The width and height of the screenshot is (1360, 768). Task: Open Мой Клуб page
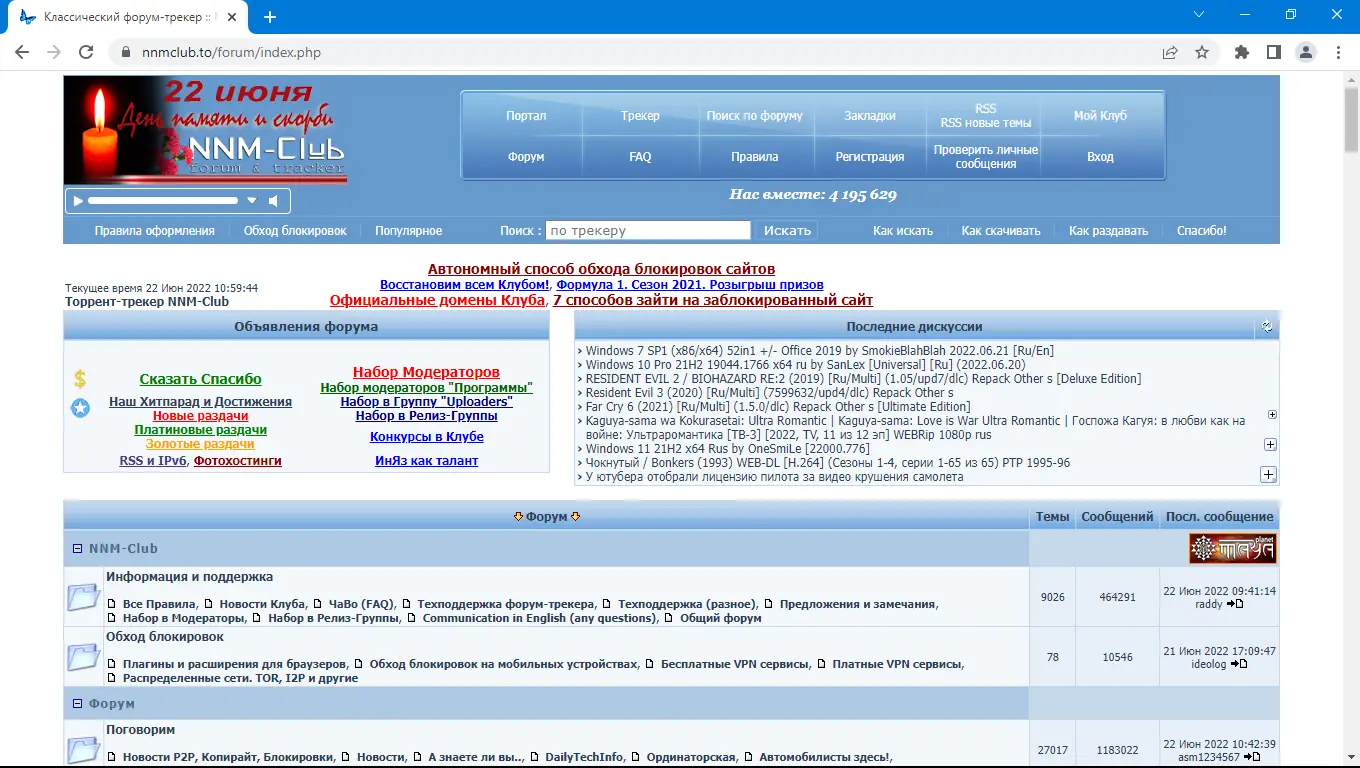1100,116
